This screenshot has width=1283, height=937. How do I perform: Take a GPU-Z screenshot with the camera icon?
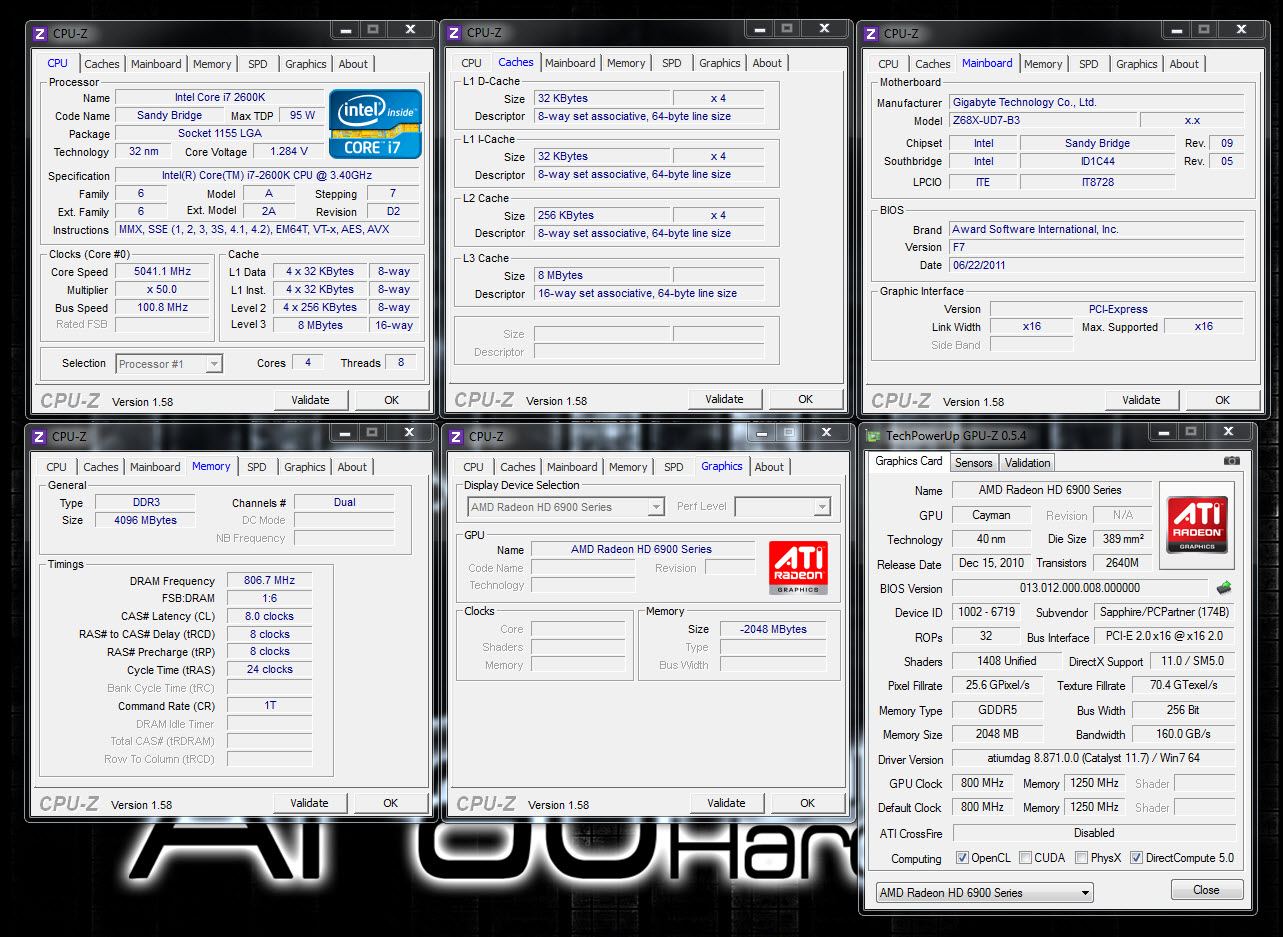click(1231, 461)
